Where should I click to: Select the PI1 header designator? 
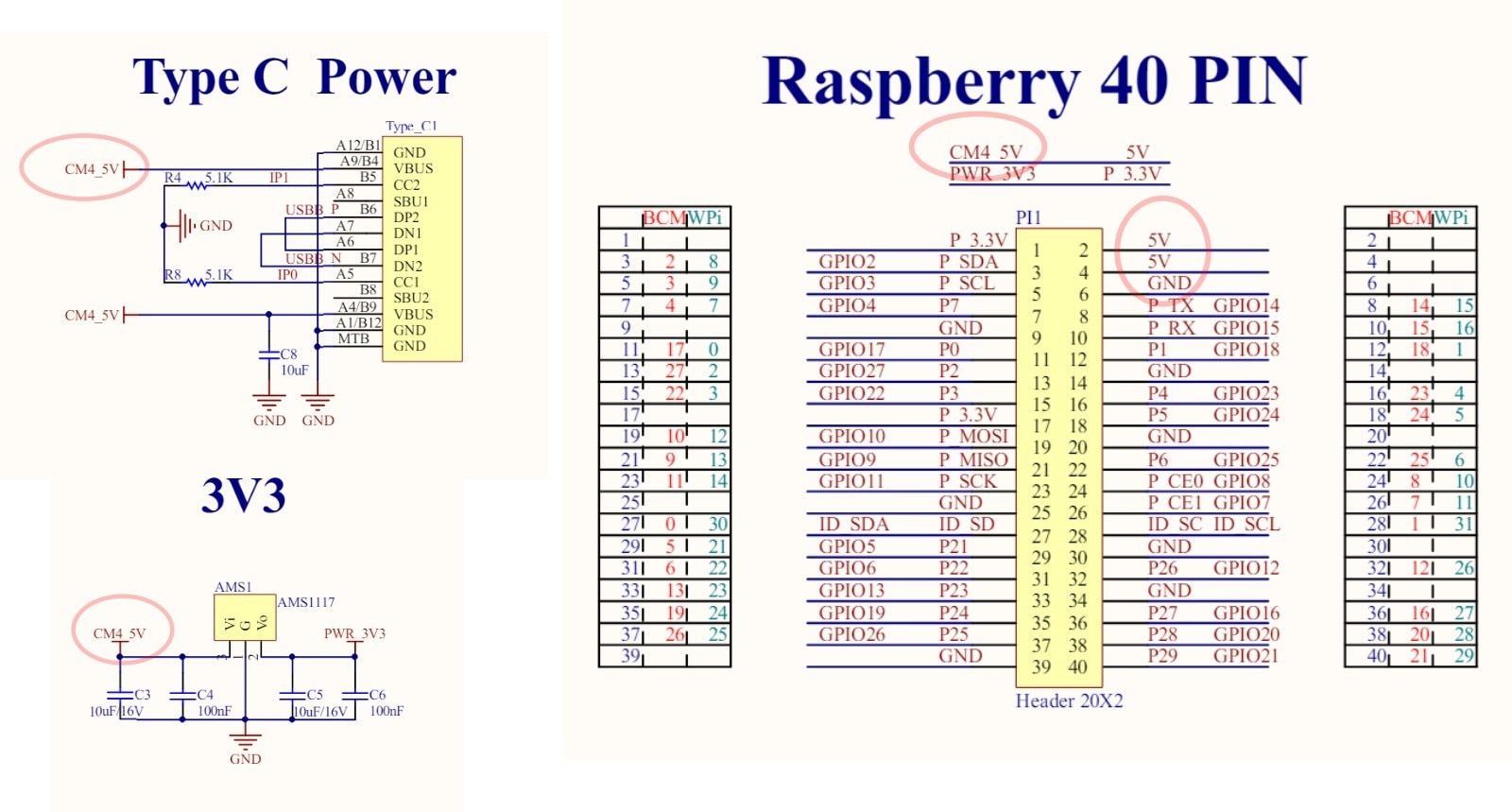[1028, 217]
